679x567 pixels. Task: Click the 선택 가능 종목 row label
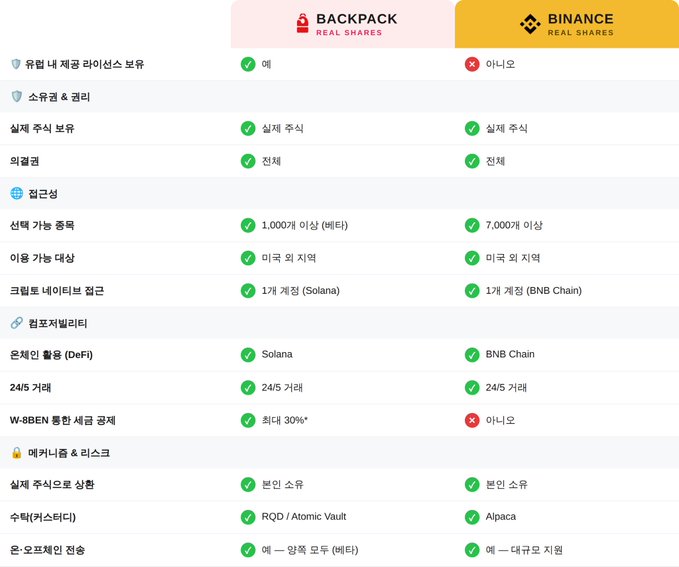(x=42, y=225)
